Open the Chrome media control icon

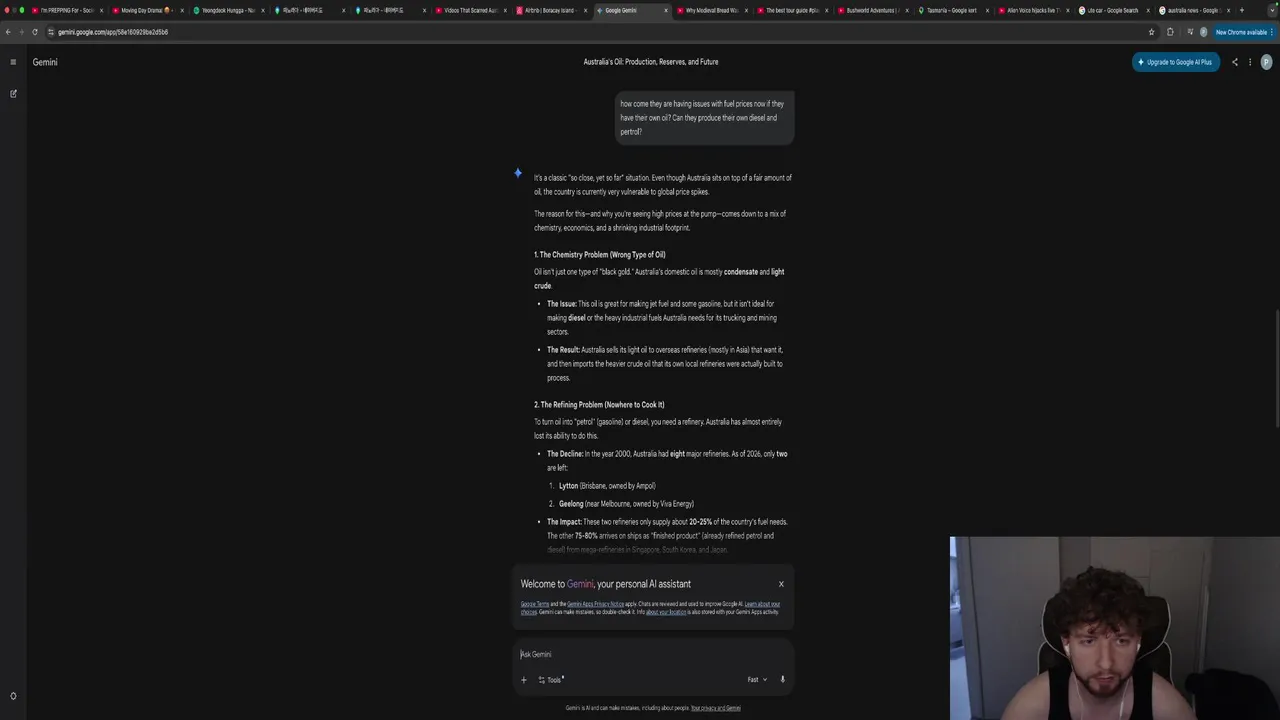pyautogui.click(x=1189, y=32)
